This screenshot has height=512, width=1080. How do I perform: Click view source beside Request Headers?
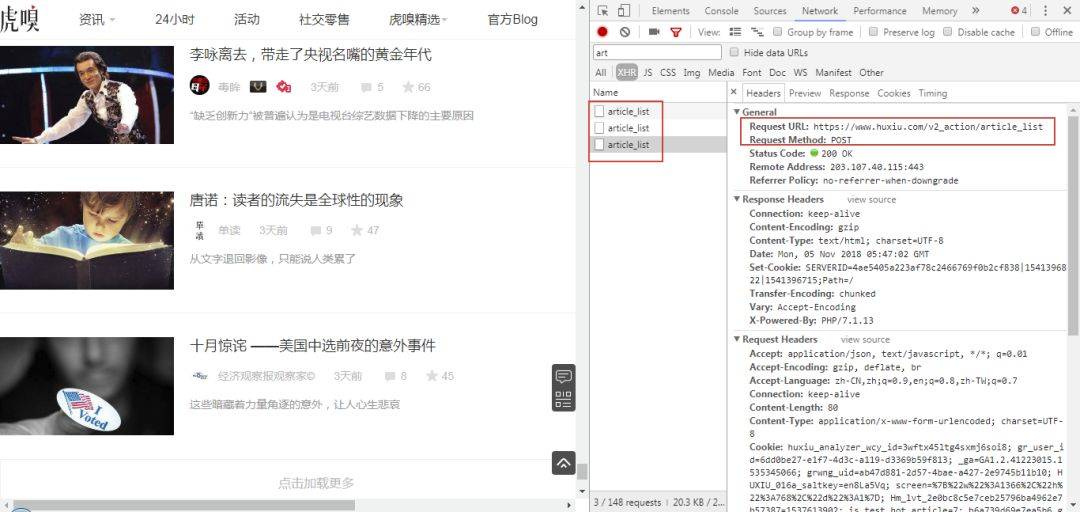coord(865,339)
